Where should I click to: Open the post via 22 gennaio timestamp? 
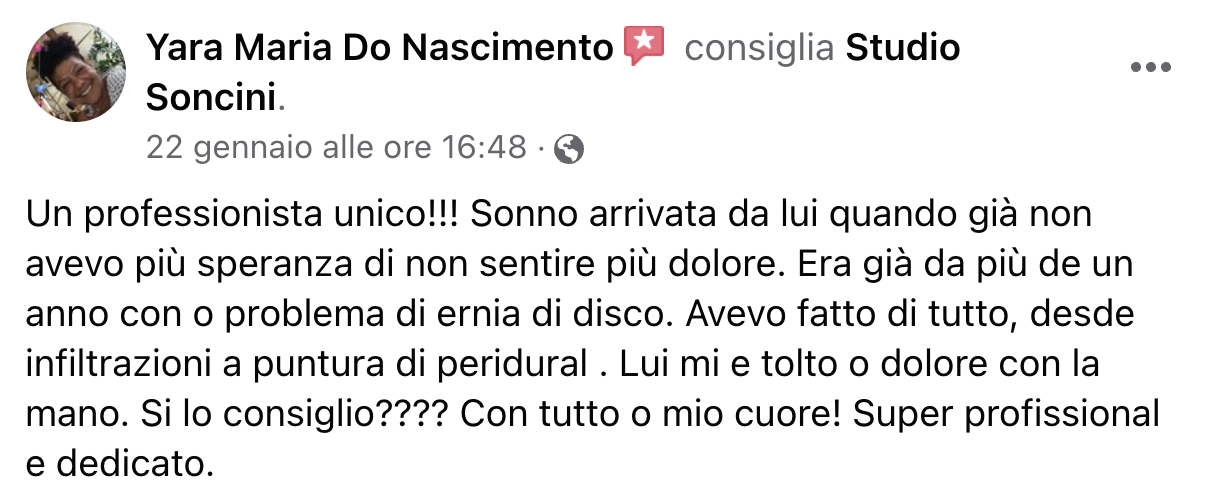pos(336,148)
